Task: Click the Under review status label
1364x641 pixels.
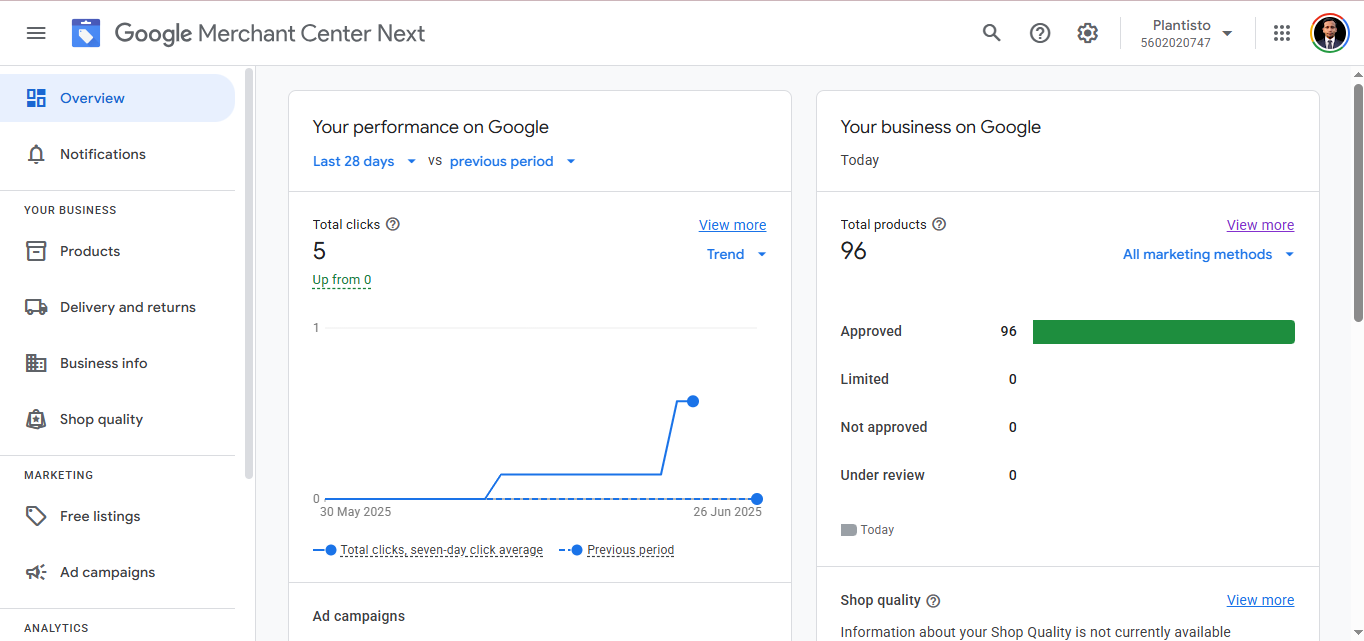Action: [883, 475]
